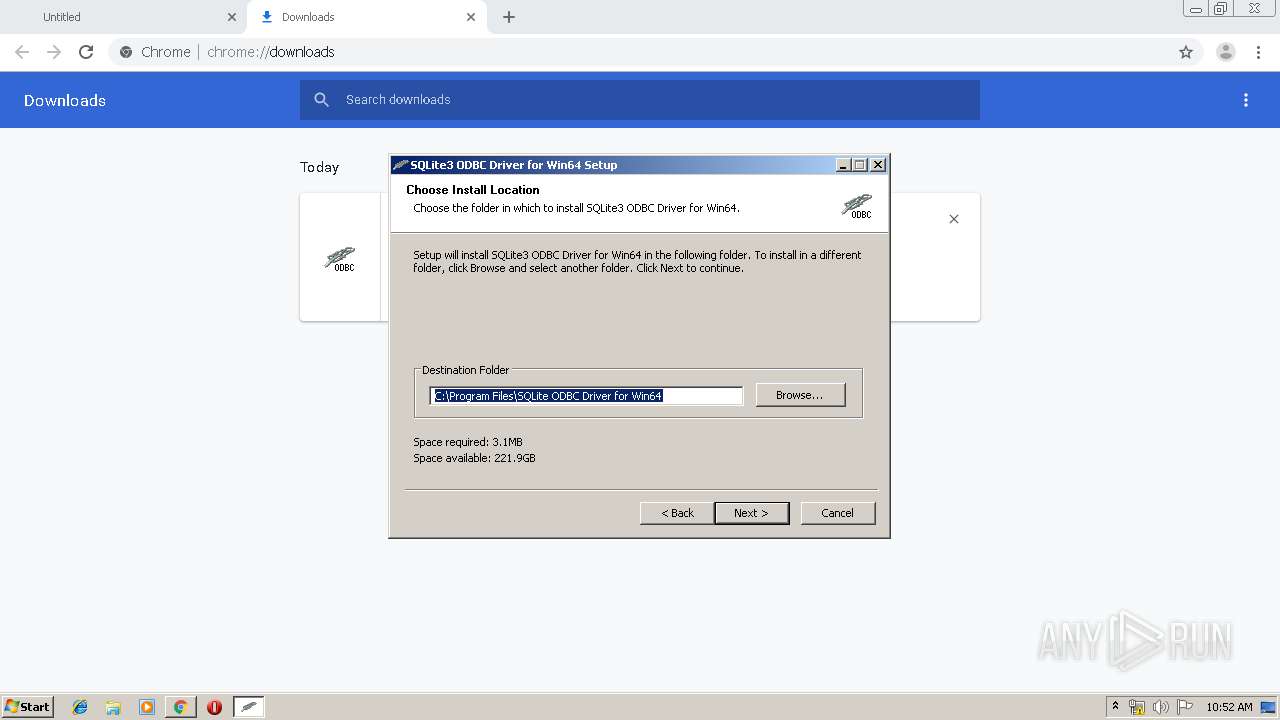Open a new Chrome tab

click(x=509, y=17)
